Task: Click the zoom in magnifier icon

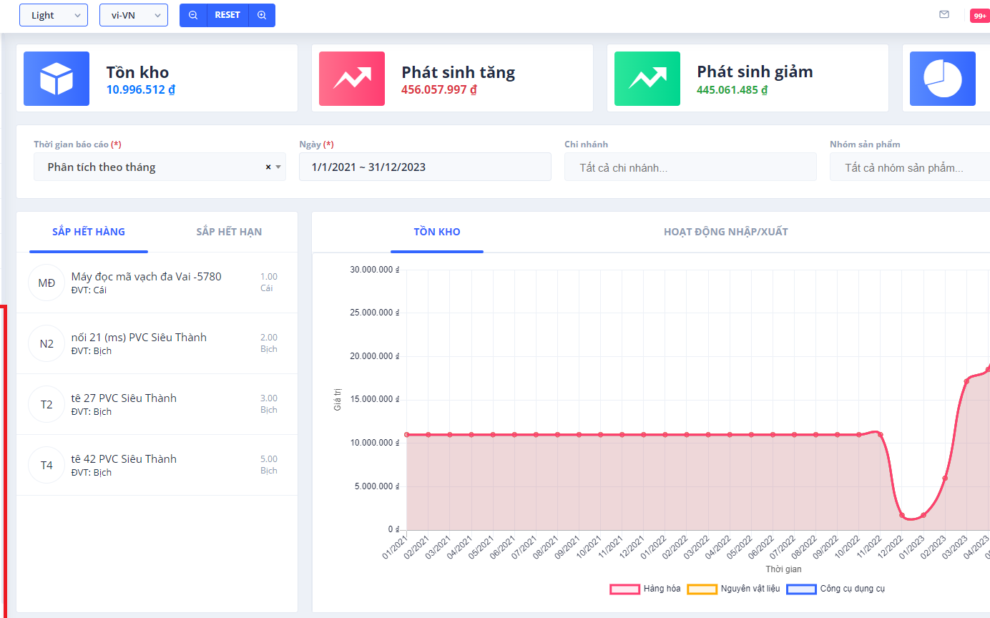Action: click(262, 15)
